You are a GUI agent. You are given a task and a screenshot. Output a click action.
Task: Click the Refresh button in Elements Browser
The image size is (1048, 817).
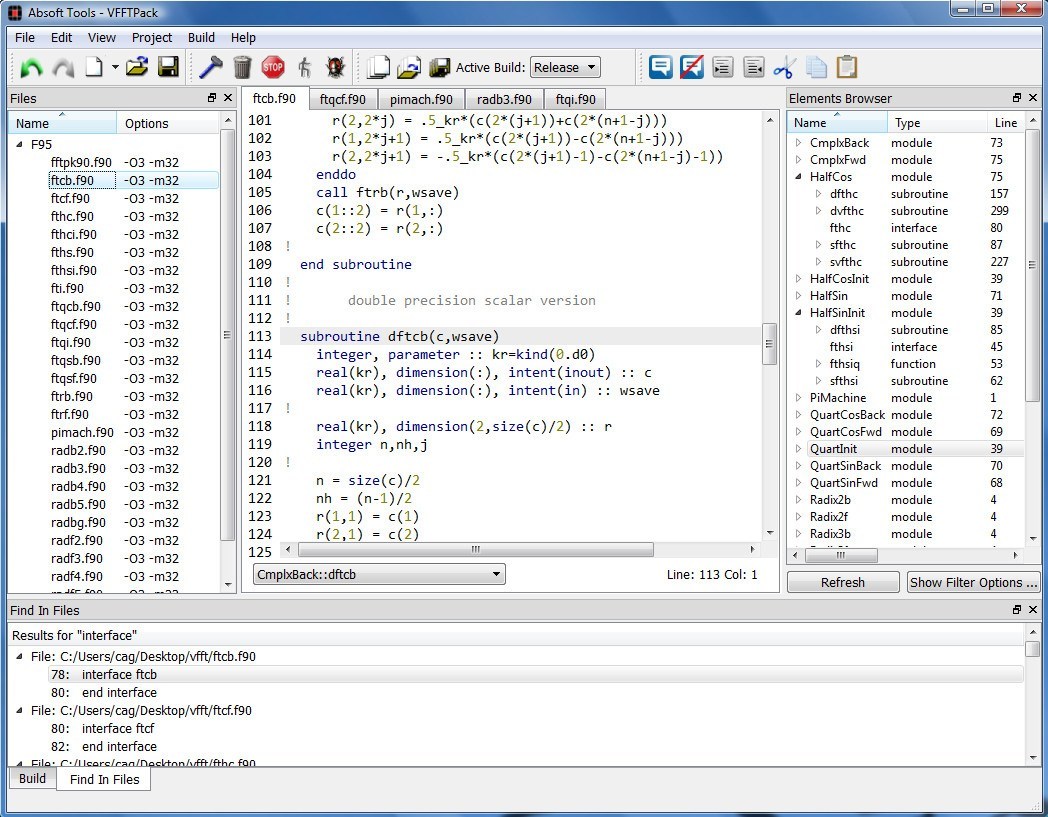(843, 582)
